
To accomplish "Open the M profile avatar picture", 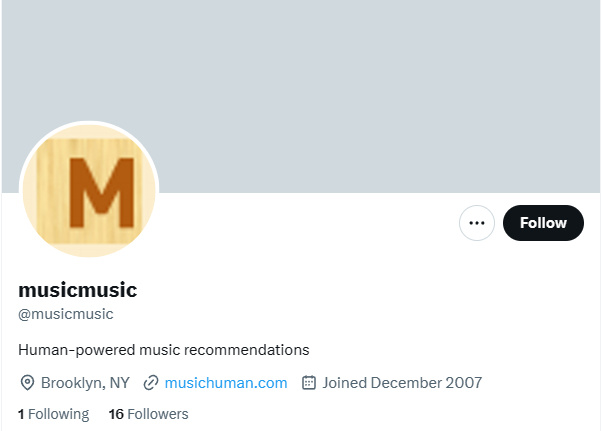I will click(x=89, y=192).
